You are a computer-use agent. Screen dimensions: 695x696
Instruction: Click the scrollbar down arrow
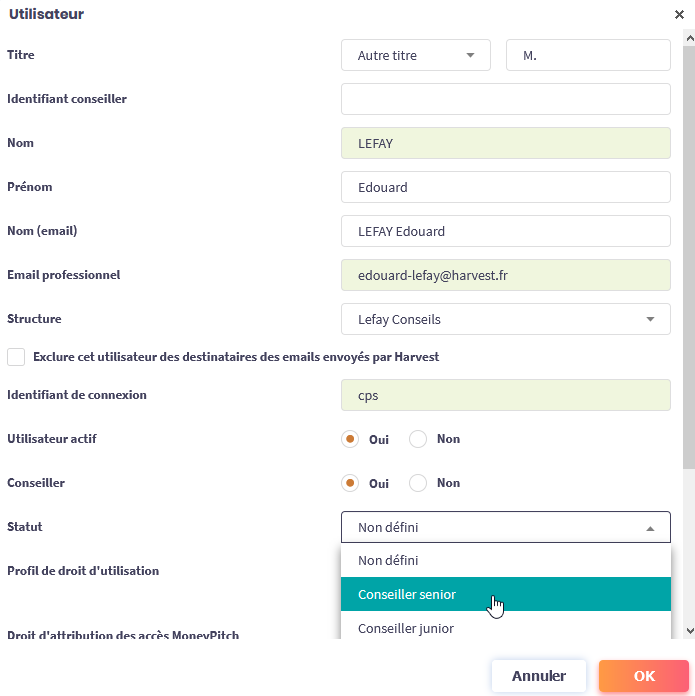pyautogui.click(x=688, y=631)
